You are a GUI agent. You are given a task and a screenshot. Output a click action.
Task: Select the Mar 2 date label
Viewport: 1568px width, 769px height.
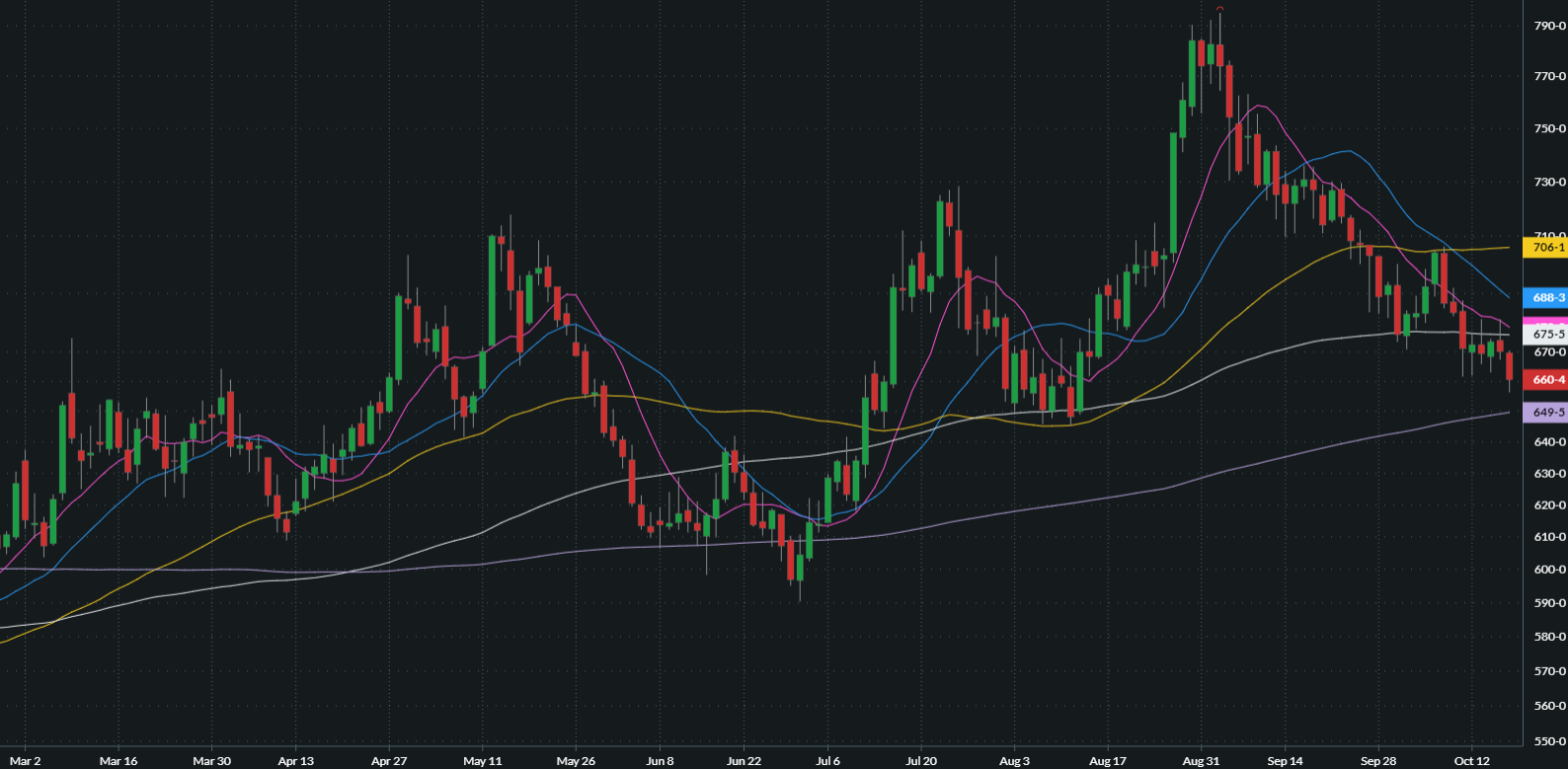[25, 761]
